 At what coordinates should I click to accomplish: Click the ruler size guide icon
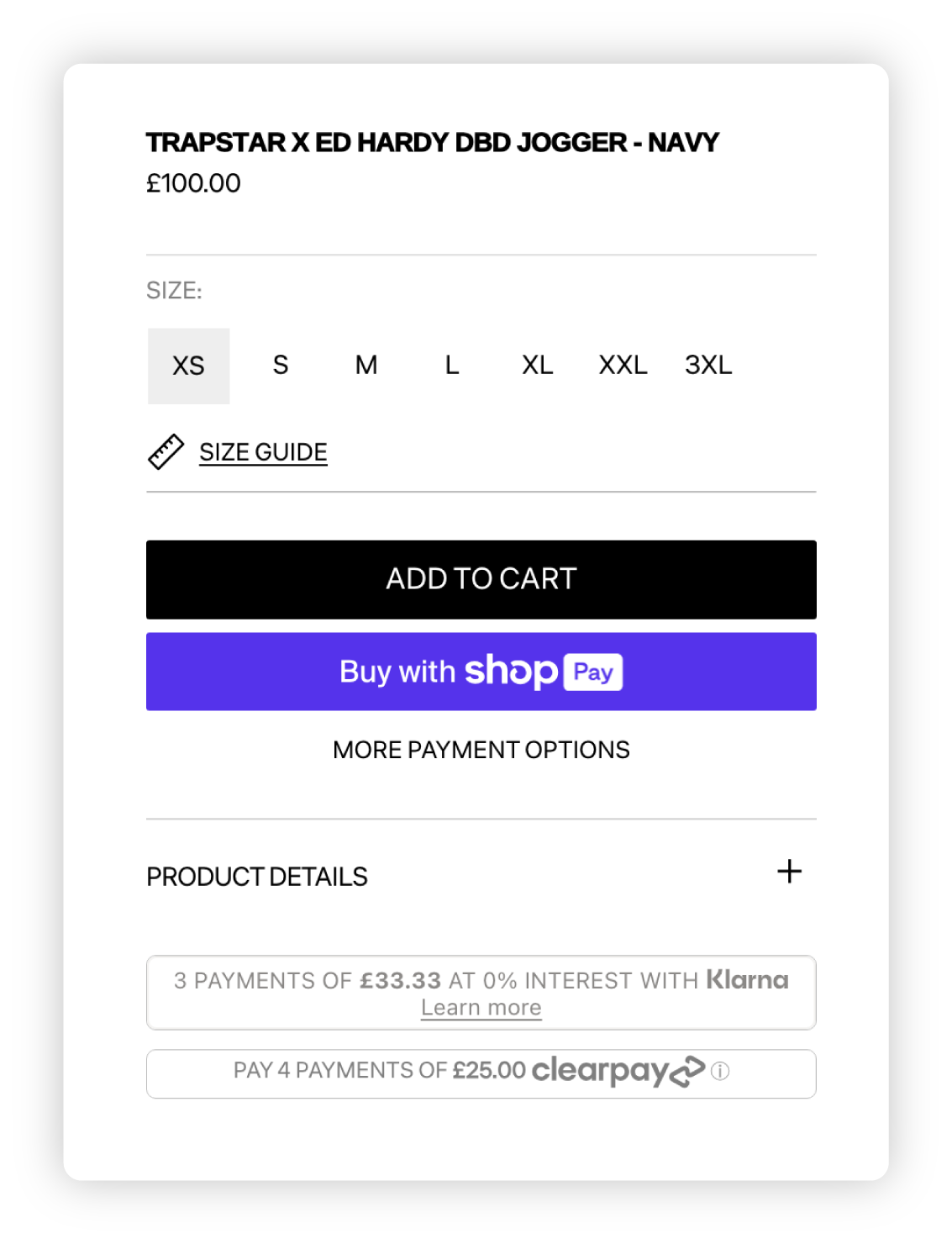(x=166, y=452)
